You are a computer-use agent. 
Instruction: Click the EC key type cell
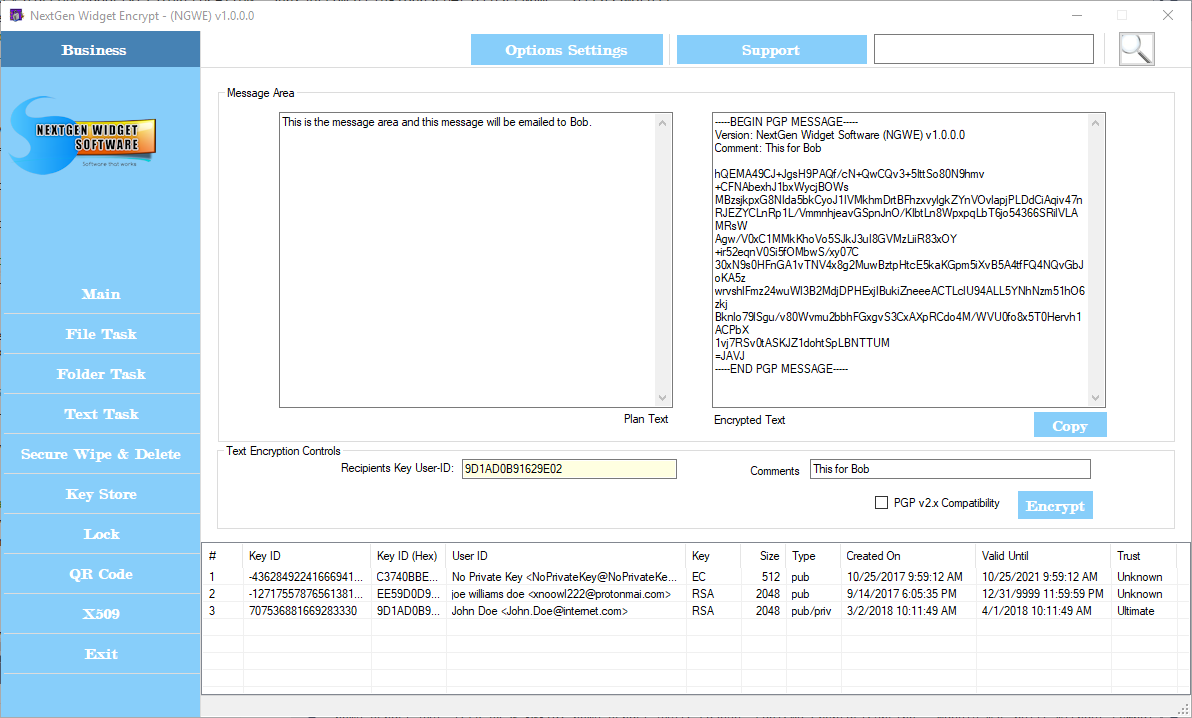pyautogui.click(x=699, y=577)
